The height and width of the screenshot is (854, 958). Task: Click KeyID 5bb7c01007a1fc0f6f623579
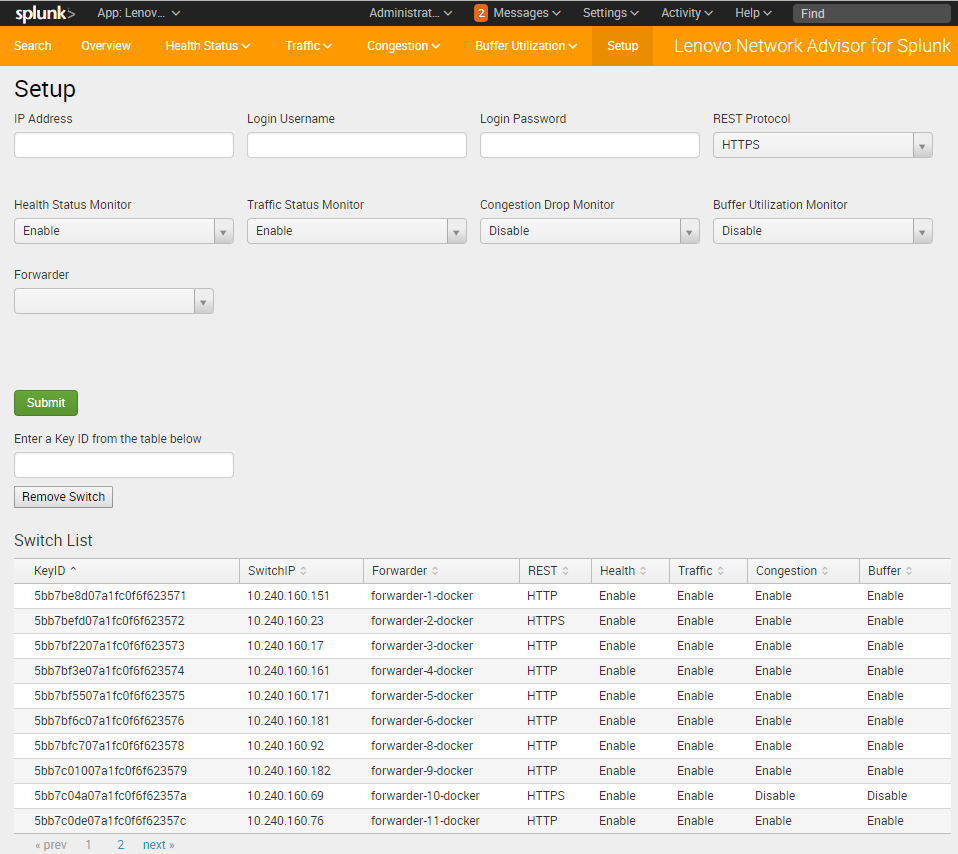(x=110, y=771)
